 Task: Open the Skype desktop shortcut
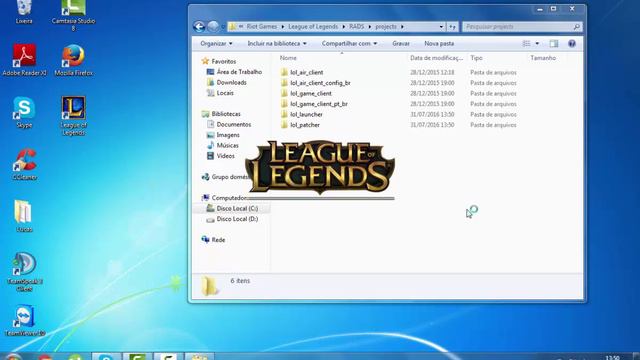click(x=24, y=112)
